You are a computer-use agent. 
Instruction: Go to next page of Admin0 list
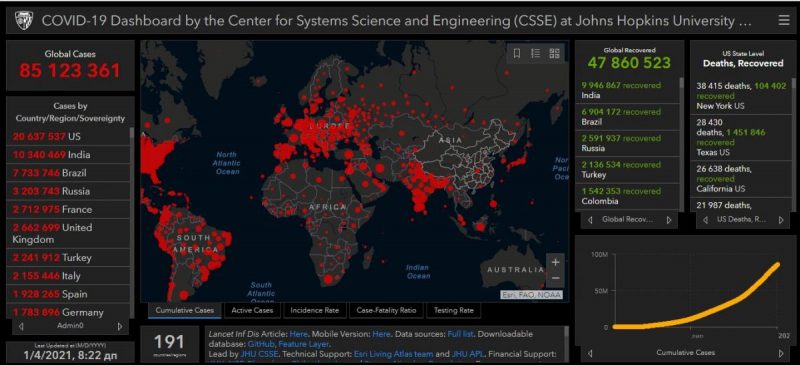click(x=120, y=326)
